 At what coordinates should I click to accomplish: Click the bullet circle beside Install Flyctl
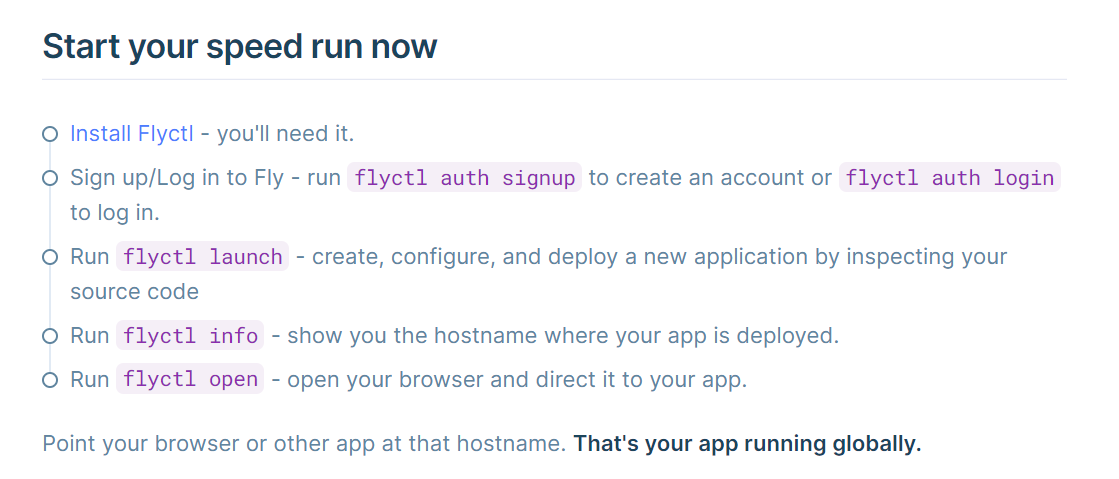(x=49, y=134)
